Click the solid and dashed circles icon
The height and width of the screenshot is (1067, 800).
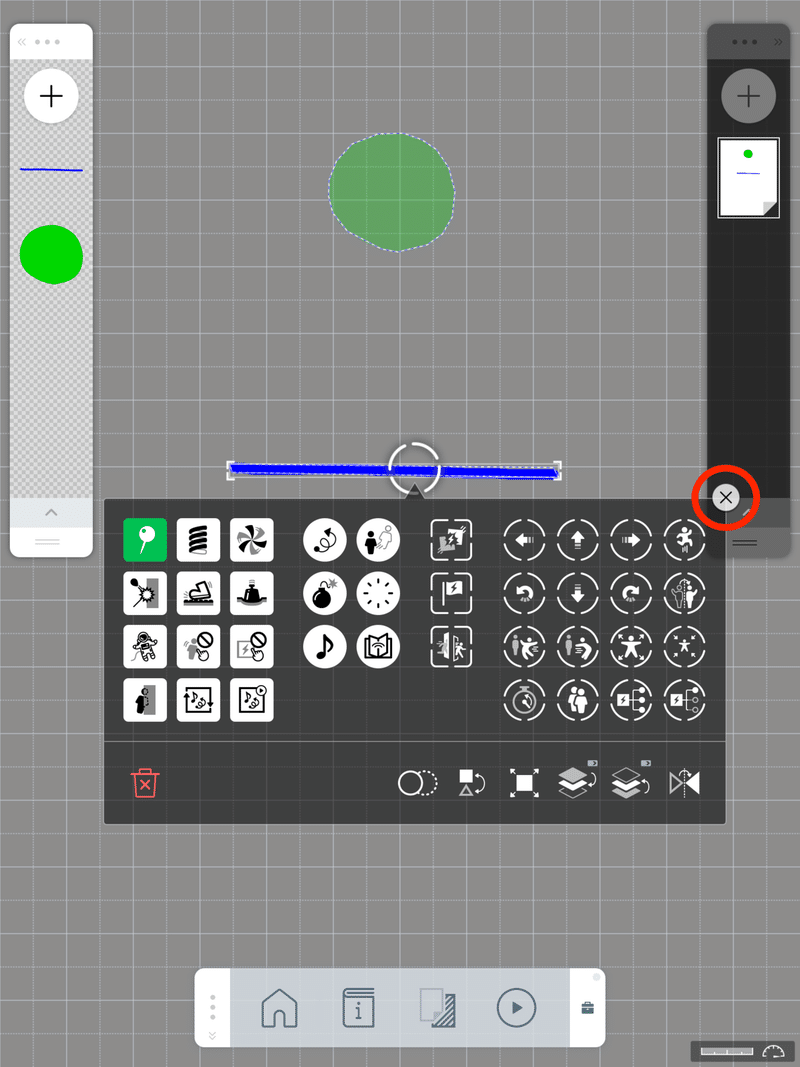417,783
